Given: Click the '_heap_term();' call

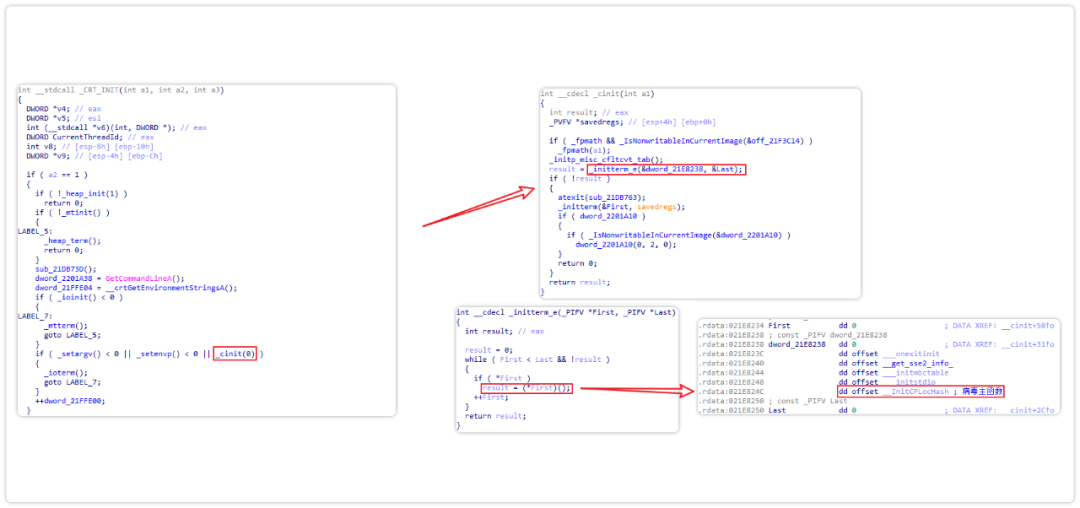Looking at the screenshot, I should click(72, 241).
